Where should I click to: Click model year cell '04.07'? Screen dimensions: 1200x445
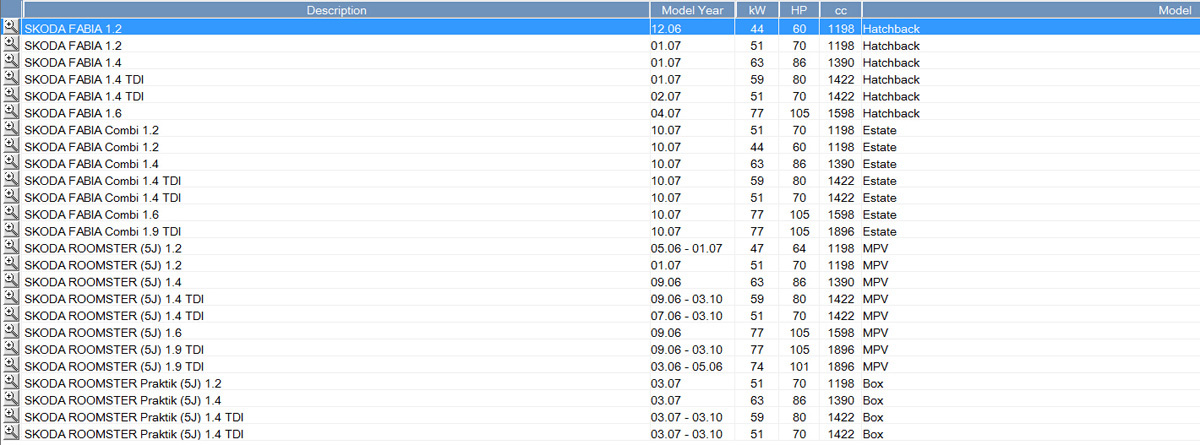click(x=666, y=113)
